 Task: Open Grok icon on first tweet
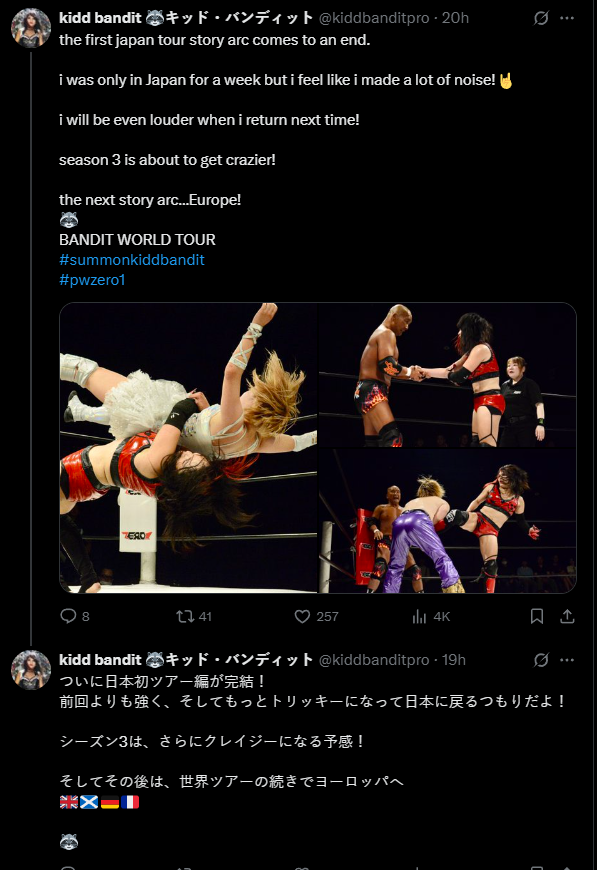coord(541,18)
